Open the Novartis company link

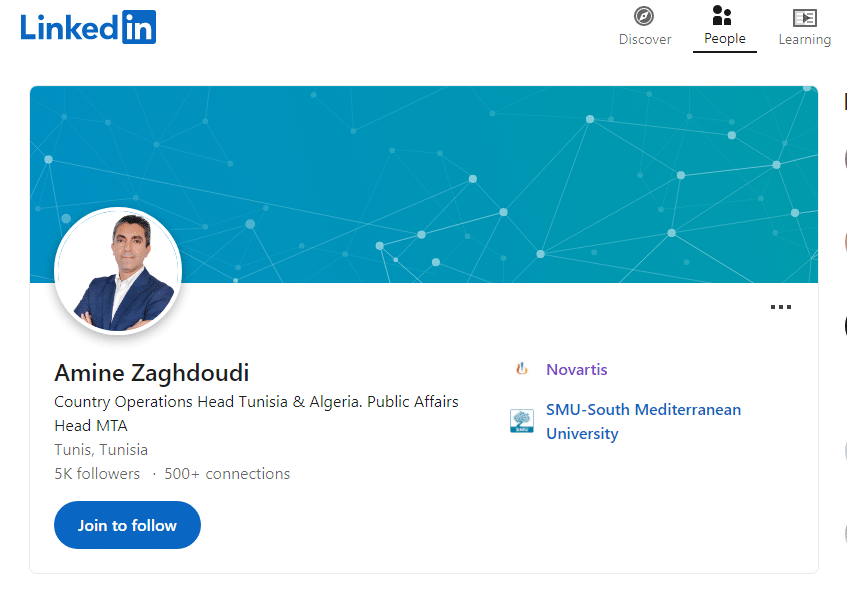(576, 369)
